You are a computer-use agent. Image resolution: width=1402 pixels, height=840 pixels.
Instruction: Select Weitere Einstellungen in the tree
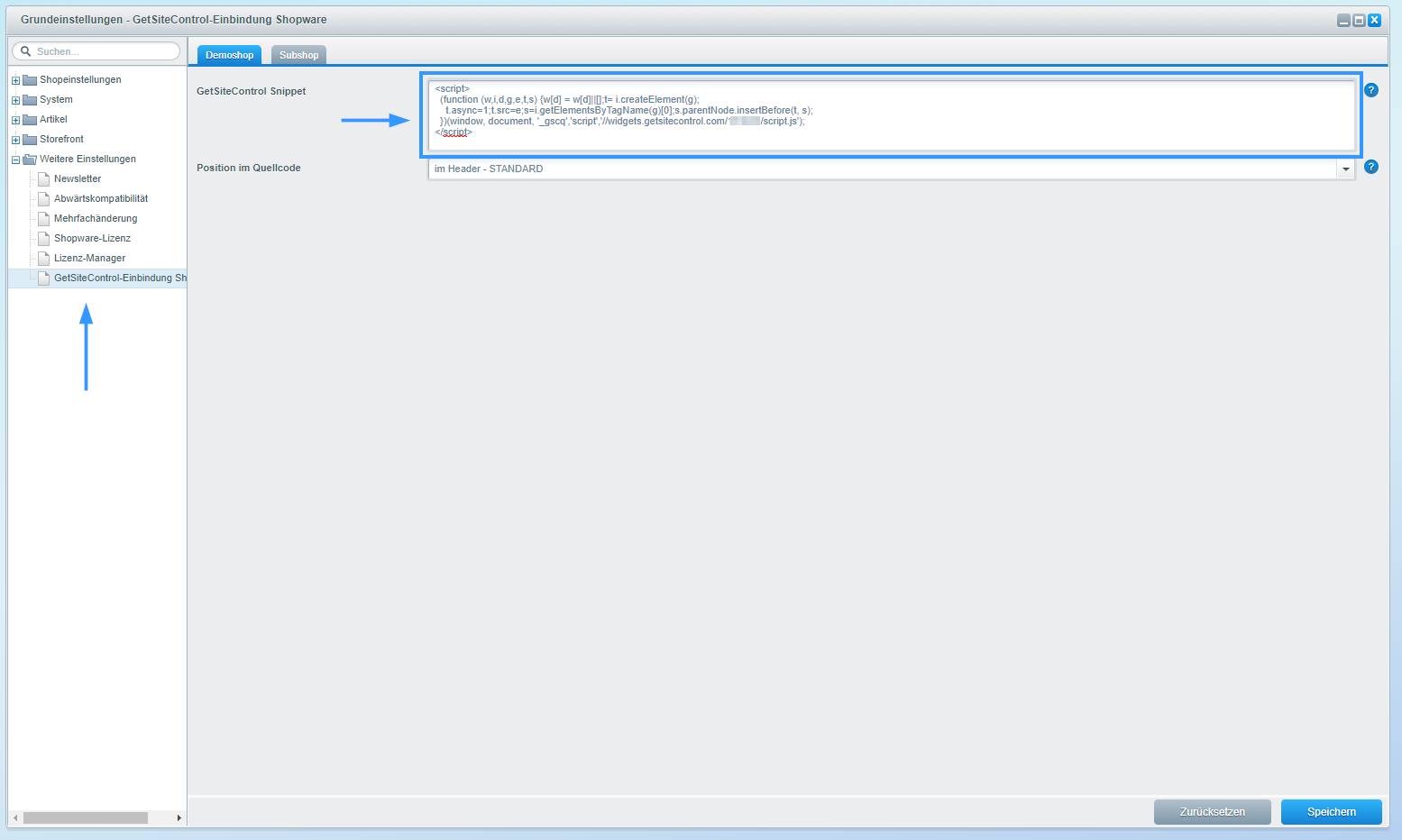[87, 159]
